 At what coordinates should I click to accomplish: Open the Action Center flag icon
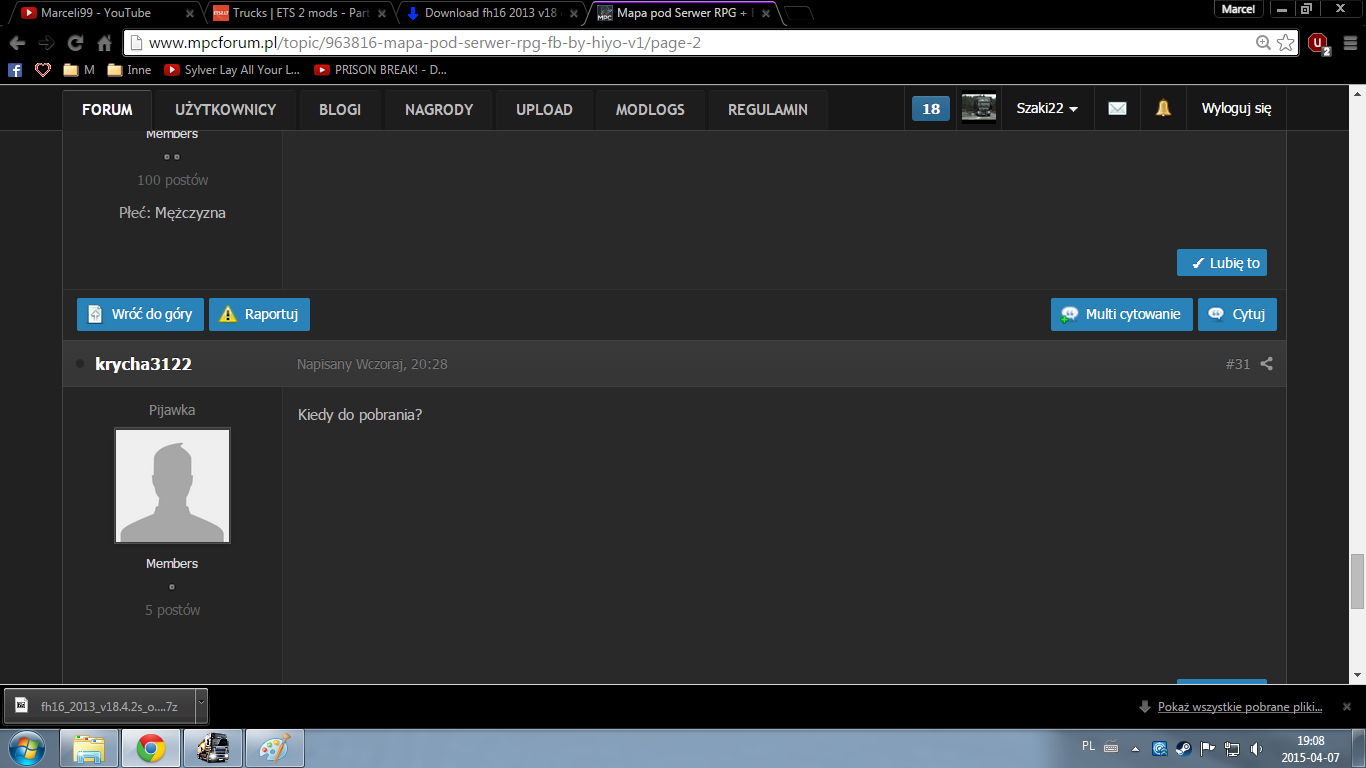click(x=1208, y=748)
